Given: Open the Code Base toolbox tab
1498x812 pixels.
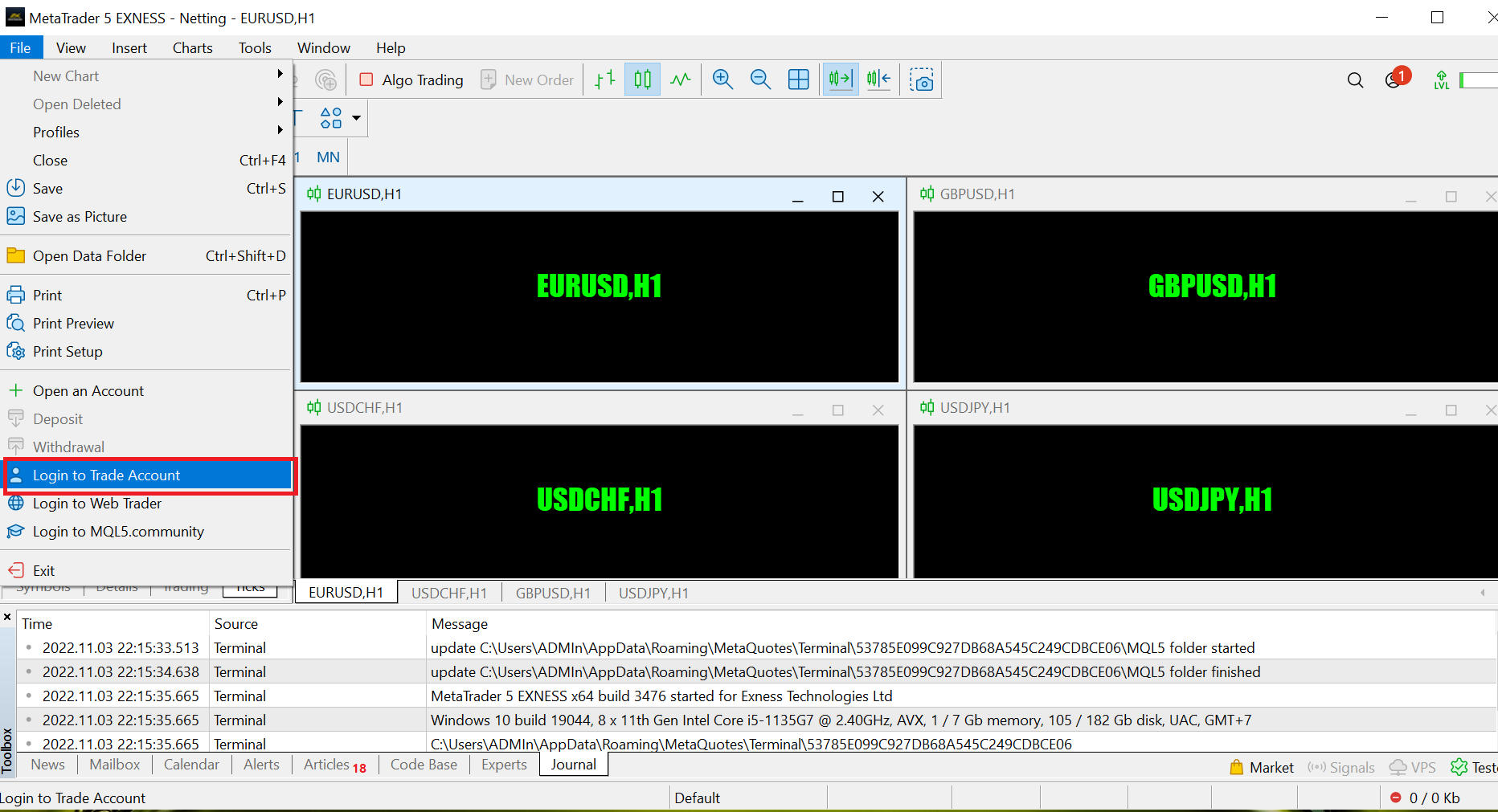Looking at the screenshot, I should [424, 765].
